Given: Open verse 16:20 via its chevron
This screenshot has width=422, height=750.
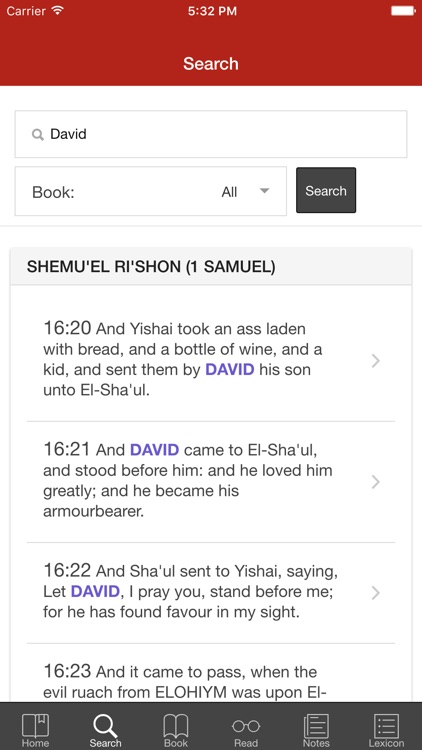Looking at the screenshot, I should 376,361.
